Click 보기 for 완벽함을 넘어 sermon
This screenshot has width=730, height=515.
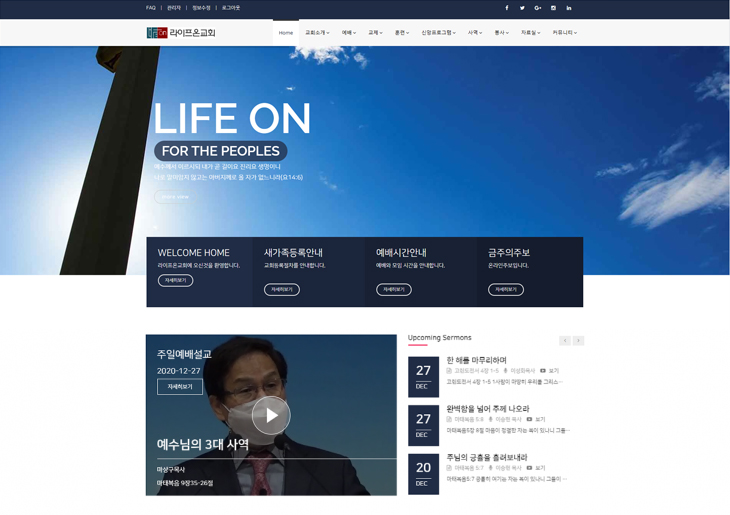[x=540, y=419]
